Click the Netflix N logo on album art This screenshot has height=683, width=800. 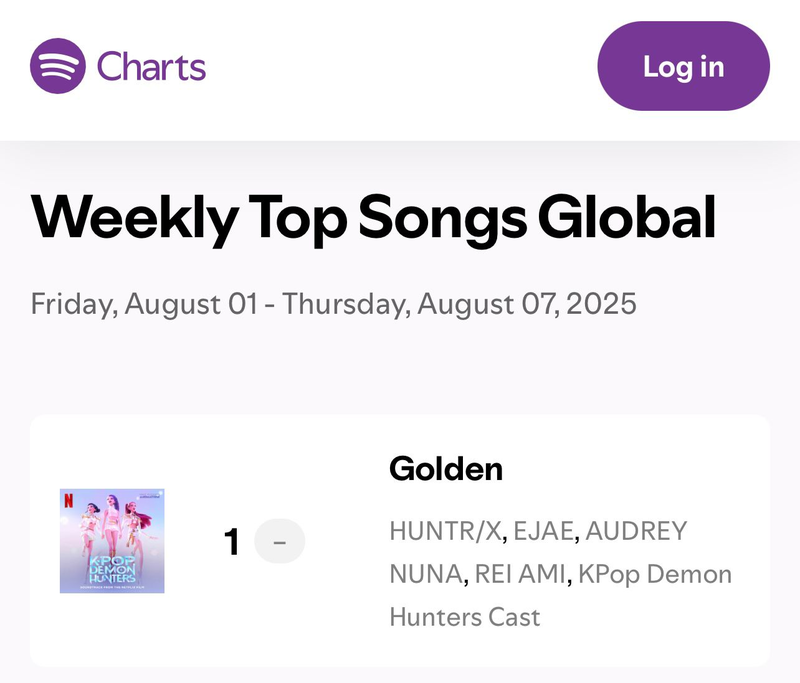(68, 497)
